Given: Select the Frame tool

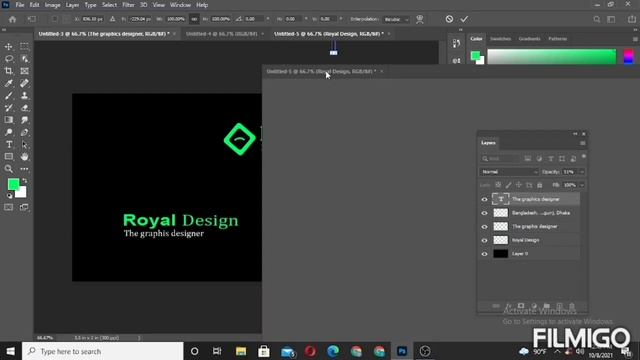Looking at the screenshot, I should tap(24, 71).
